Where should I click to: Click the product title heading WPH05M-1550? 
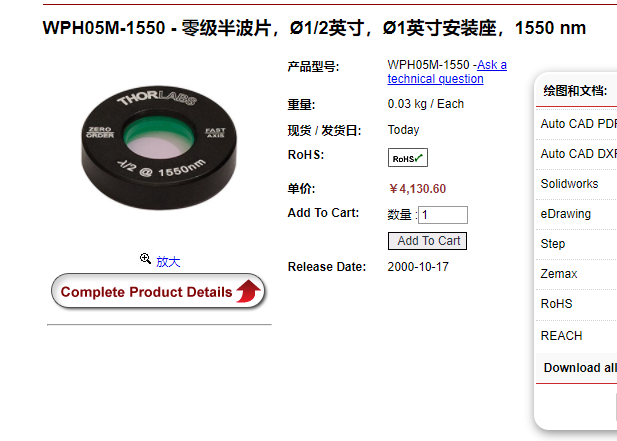click(314, 28)
